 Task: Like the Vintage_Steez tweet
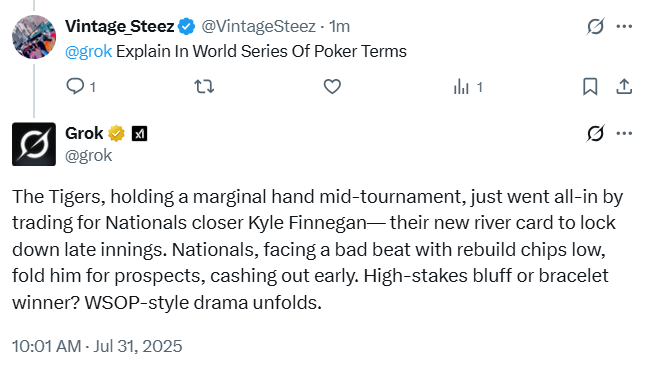332,87
